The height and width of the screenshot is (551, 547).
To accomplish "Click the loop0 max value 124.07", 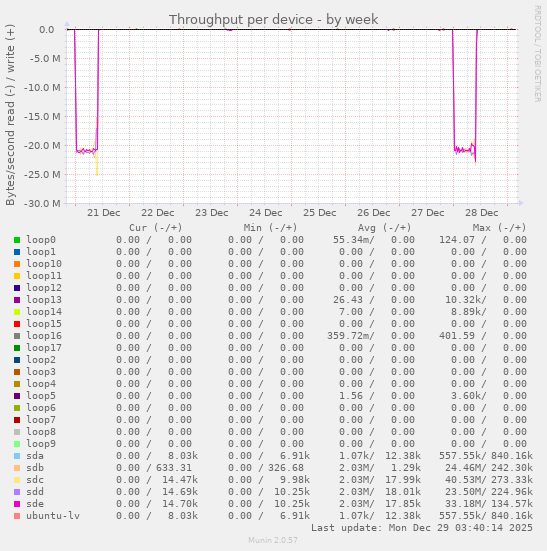I will 457,240.
